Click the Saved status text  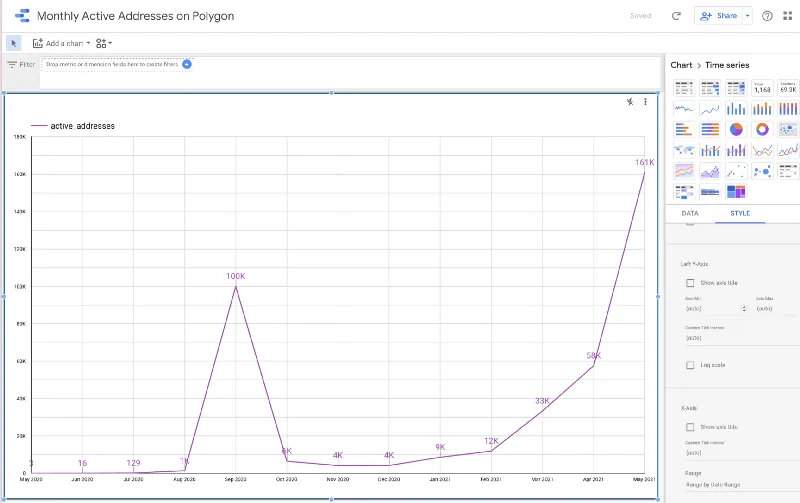pyautogui.click(x=641, y=16)
